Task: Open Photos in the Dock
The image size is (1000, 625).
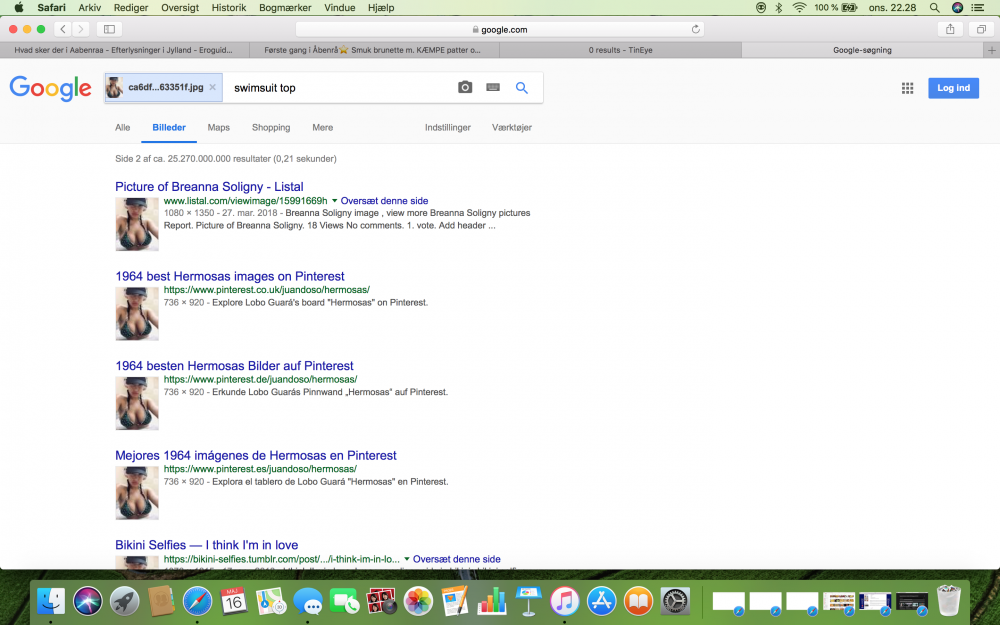Action: click(418, 600)
